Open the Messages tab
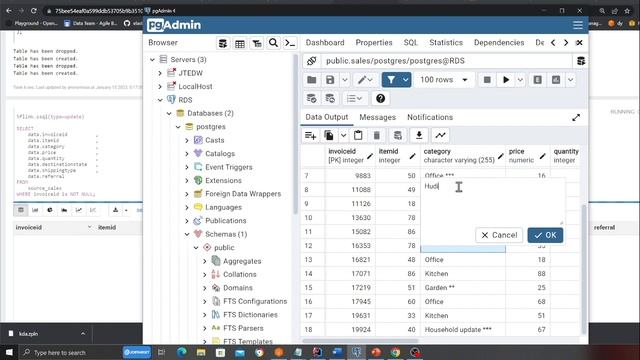This screenshot has width=640, height=360. 378,118
